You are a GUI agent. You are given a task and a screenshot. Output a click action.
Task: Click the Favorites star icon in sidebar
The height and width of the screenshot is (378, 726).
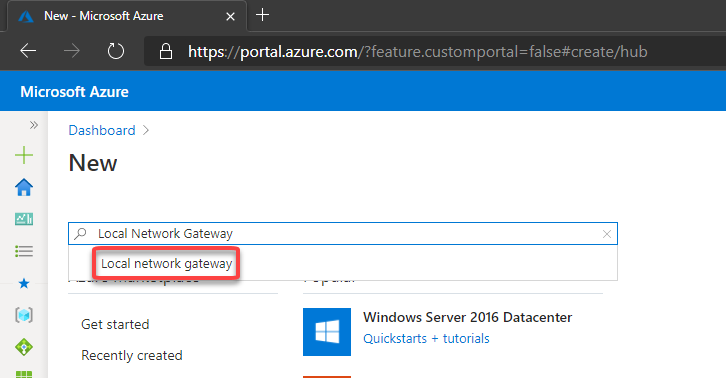[x=24, y=283]
